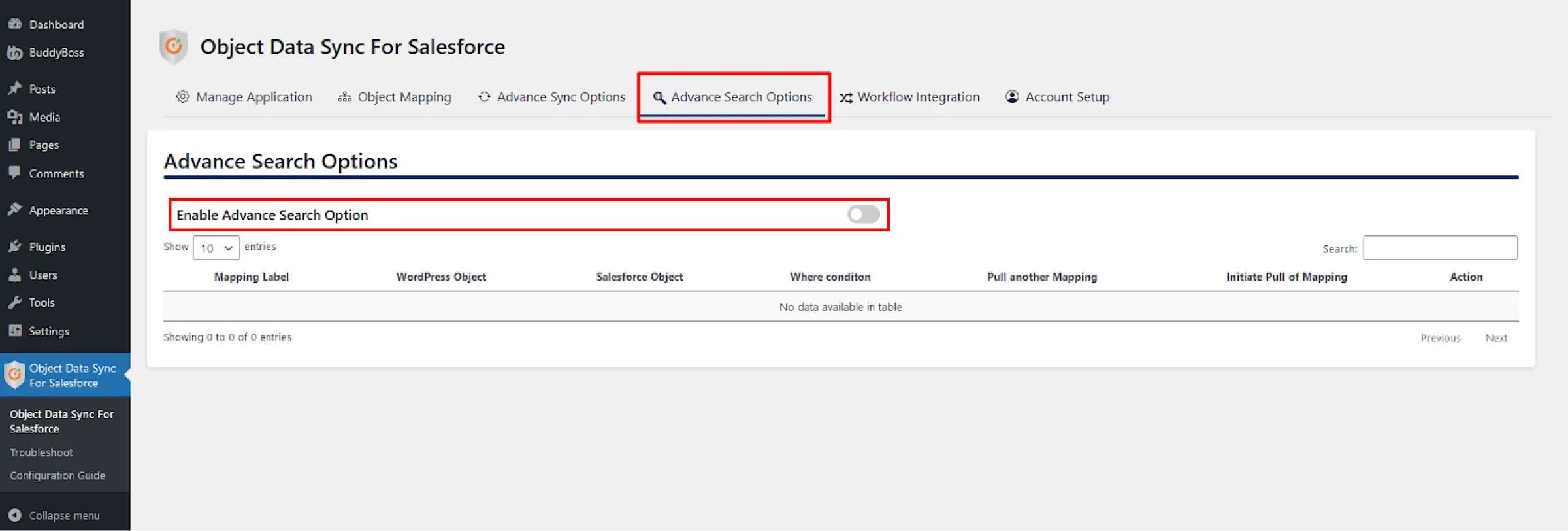Sort by Salesforce Object column header
The height and width of the screenshot is (531, 1568).
640,277
